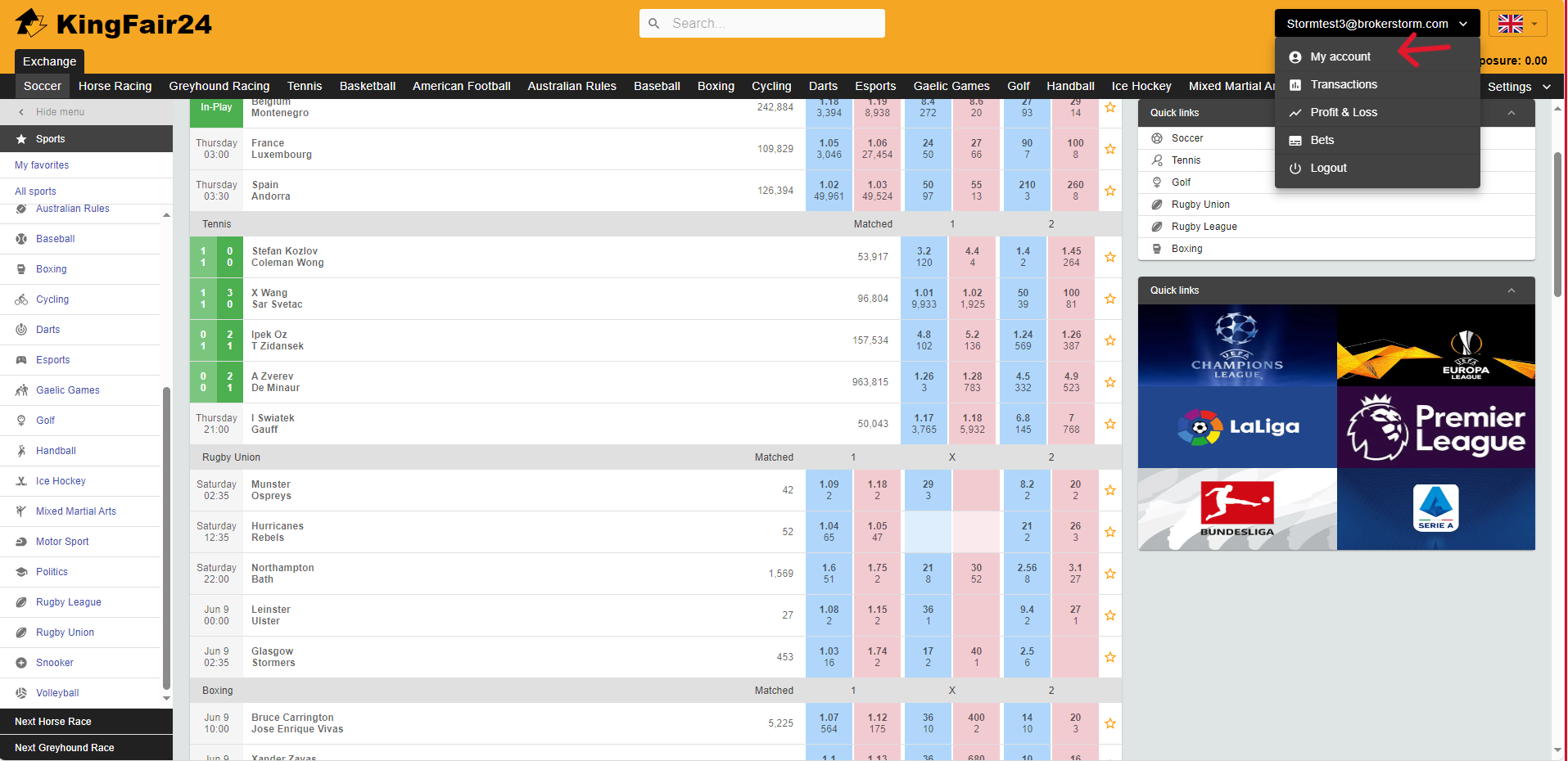Select the Exchange tab

[49, 61]
